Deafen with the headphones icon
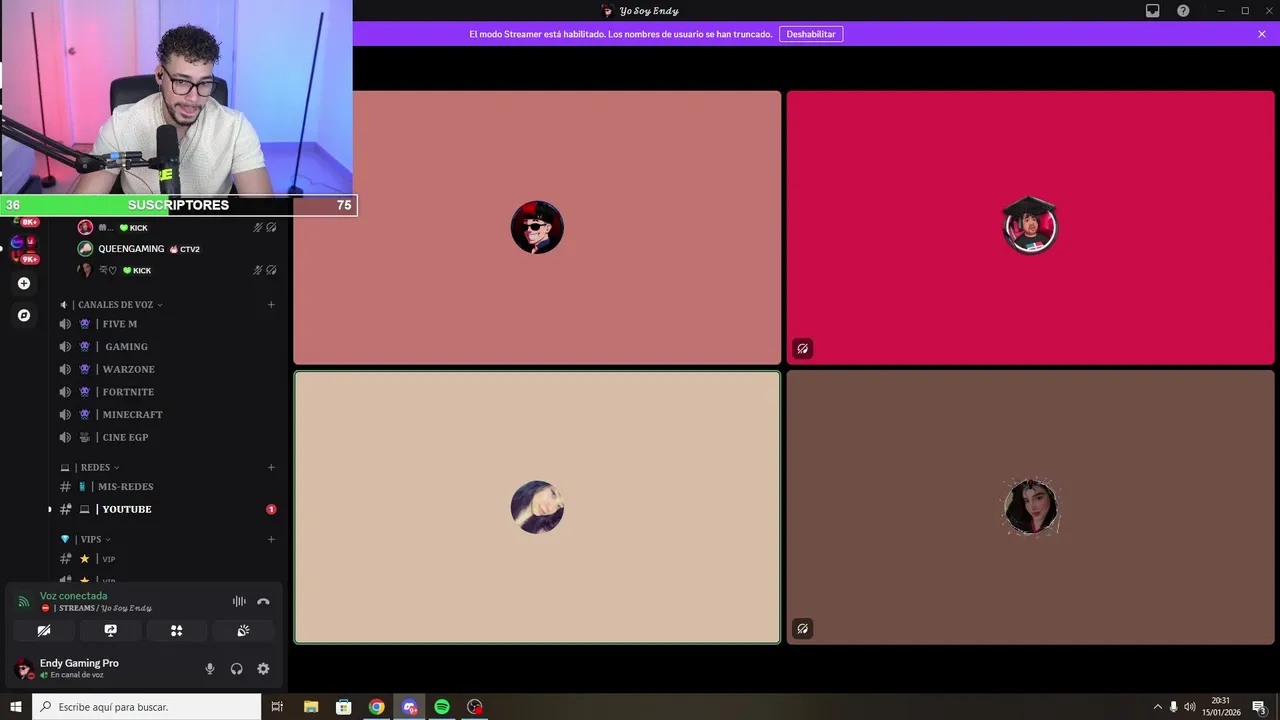Viewport: 1280px width, 720px height. [x=237, y=669]
